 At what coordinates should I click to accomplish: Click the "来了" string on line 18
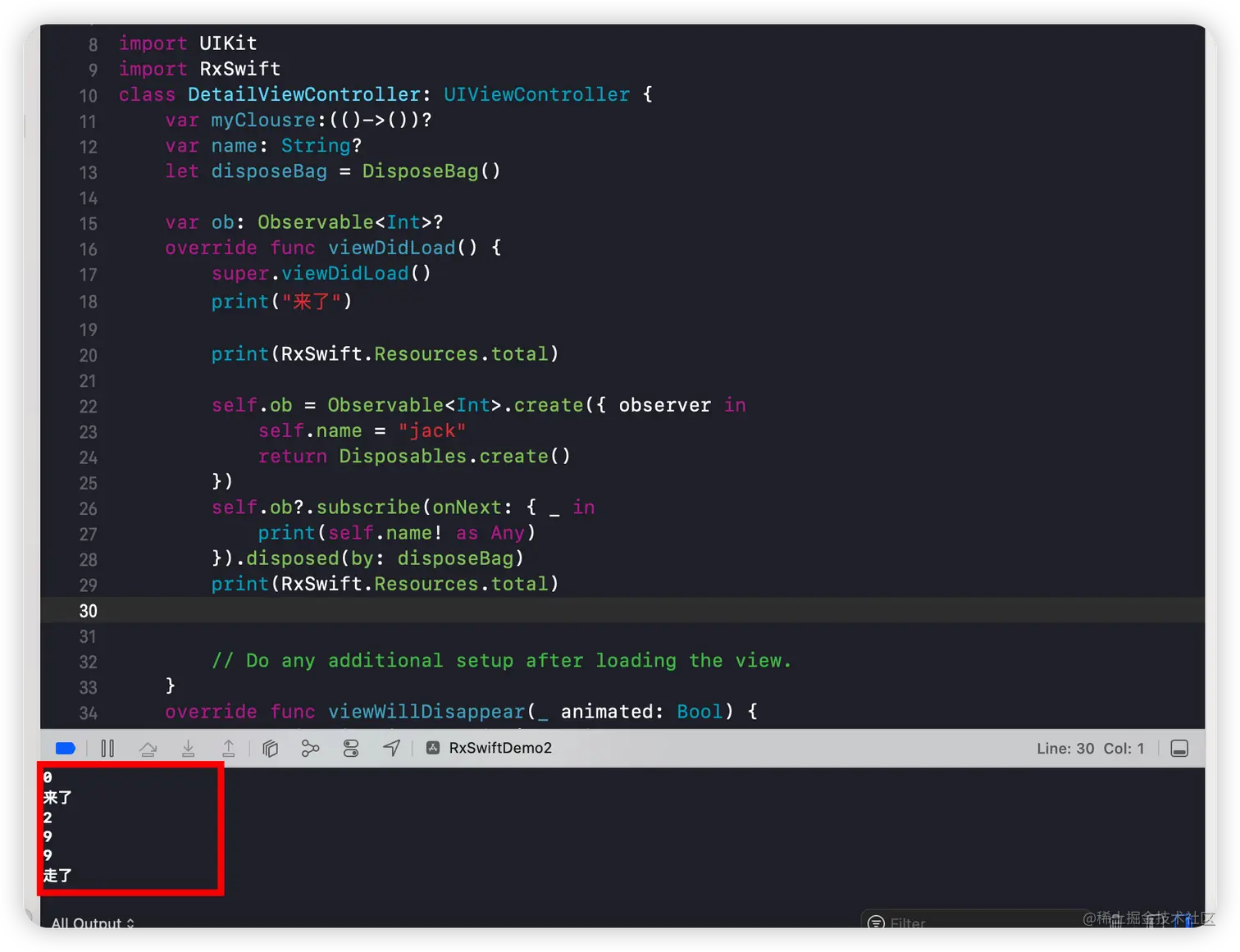pyautogui.click(x=311, y=302)
